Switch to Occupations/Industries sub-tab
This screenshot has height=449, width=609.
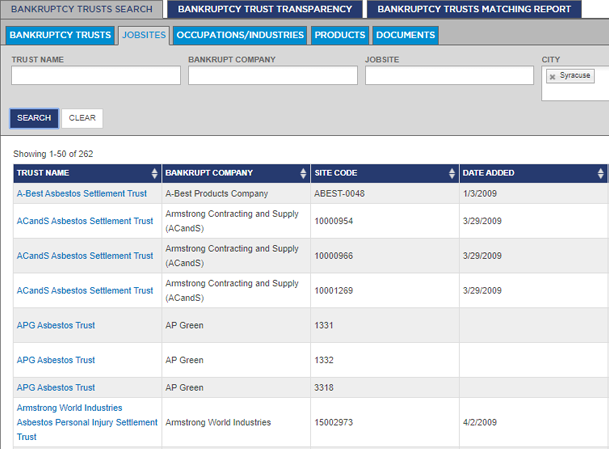tap(240, 35)
